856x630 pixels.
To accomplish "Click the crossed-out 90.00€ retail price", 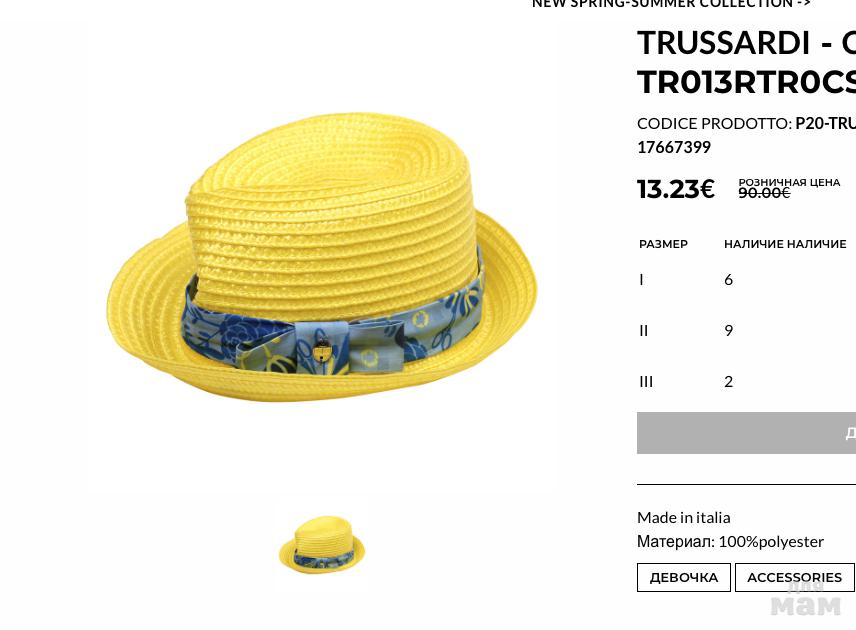I will click(x=764, y=193).
